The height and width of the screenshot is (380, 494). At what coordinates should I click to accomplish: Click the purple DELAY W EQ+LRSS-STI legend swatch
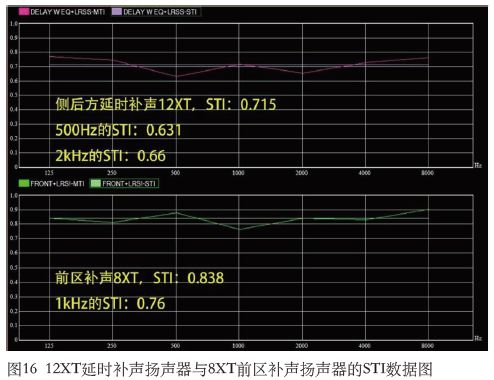(117, 12)
